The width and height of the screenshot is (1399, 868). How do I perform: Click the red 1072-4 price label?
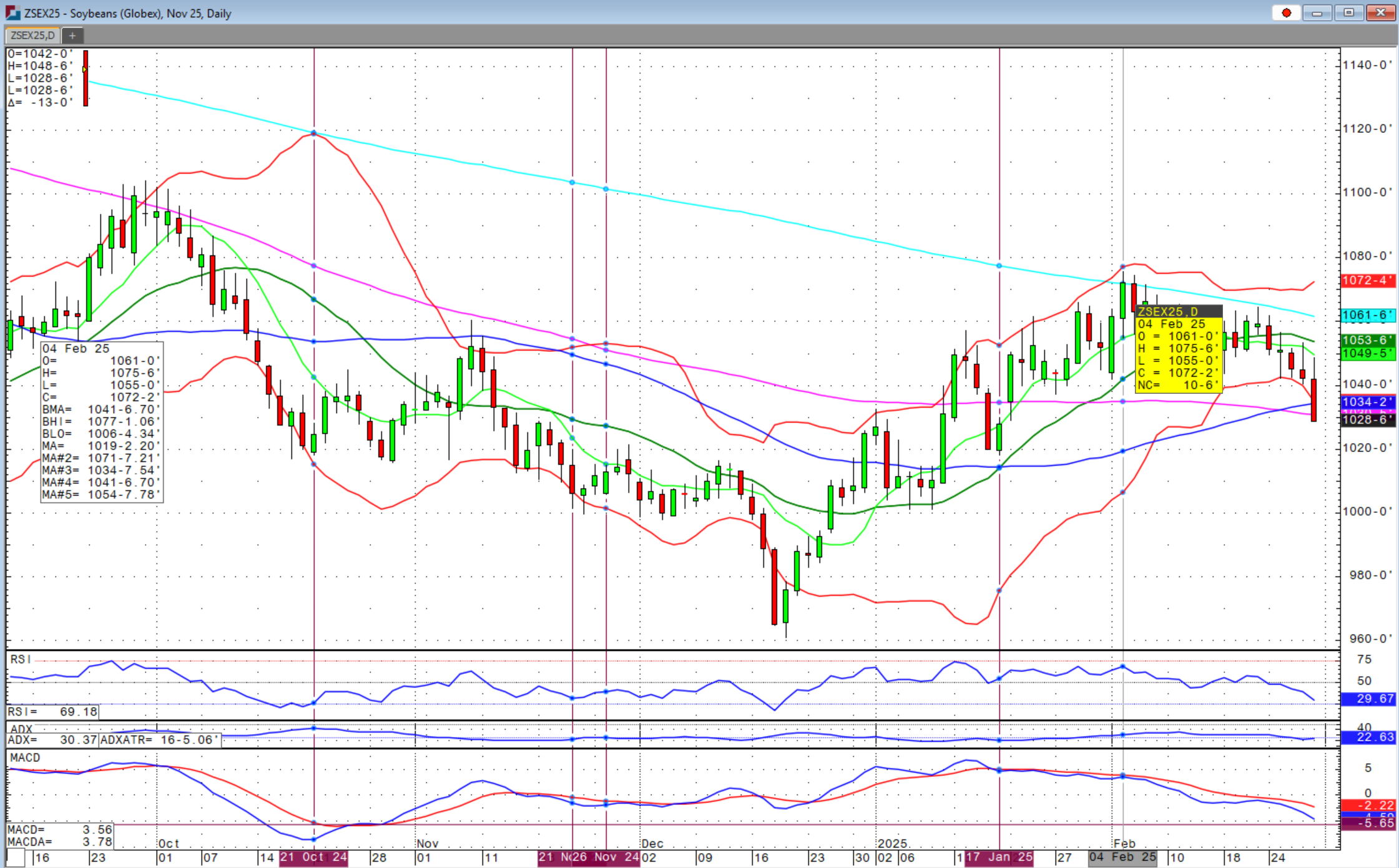(x=1367, y=281)
